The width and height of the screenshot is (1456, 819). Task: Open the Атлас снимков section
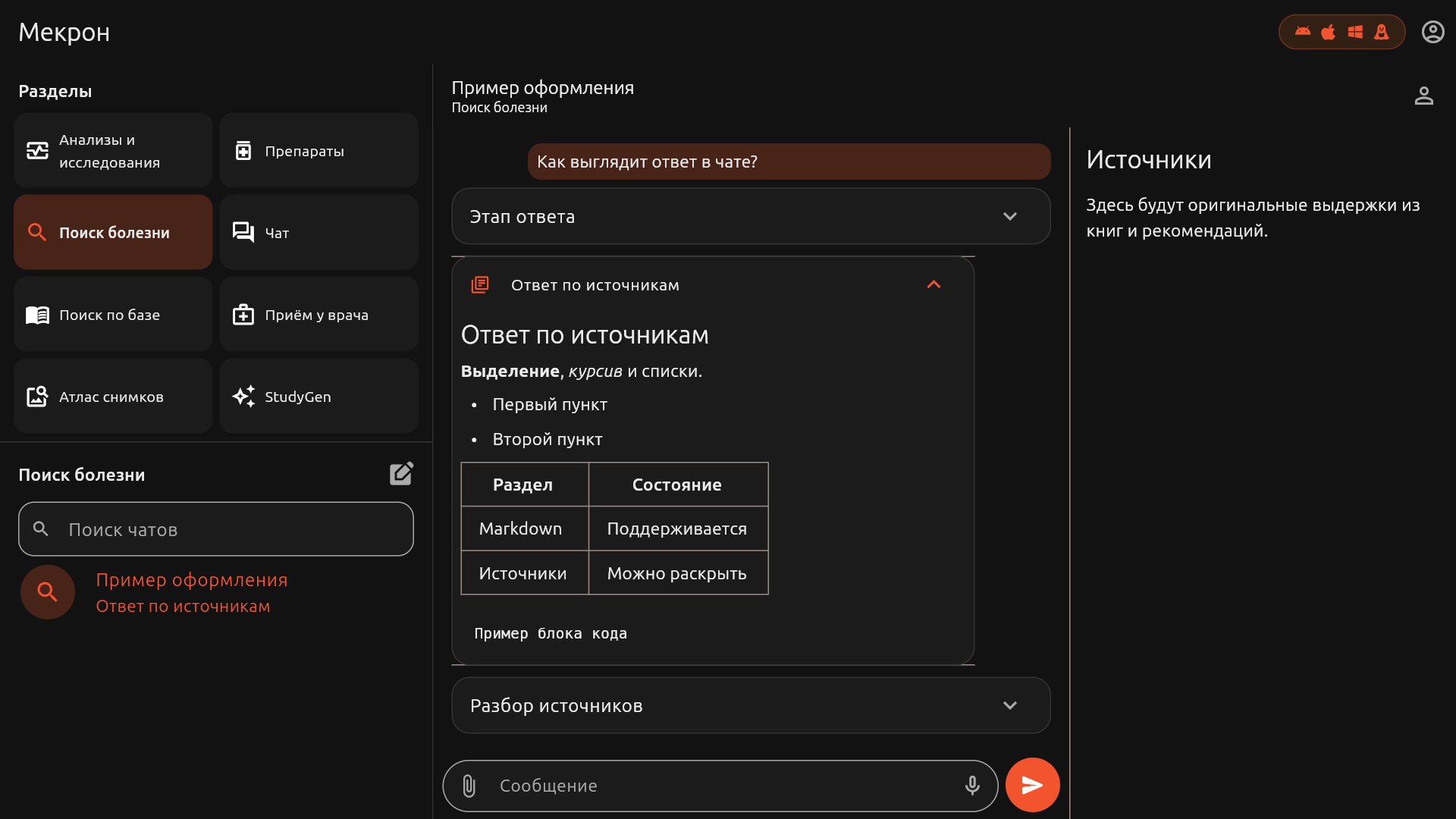(x=113, y=396)
